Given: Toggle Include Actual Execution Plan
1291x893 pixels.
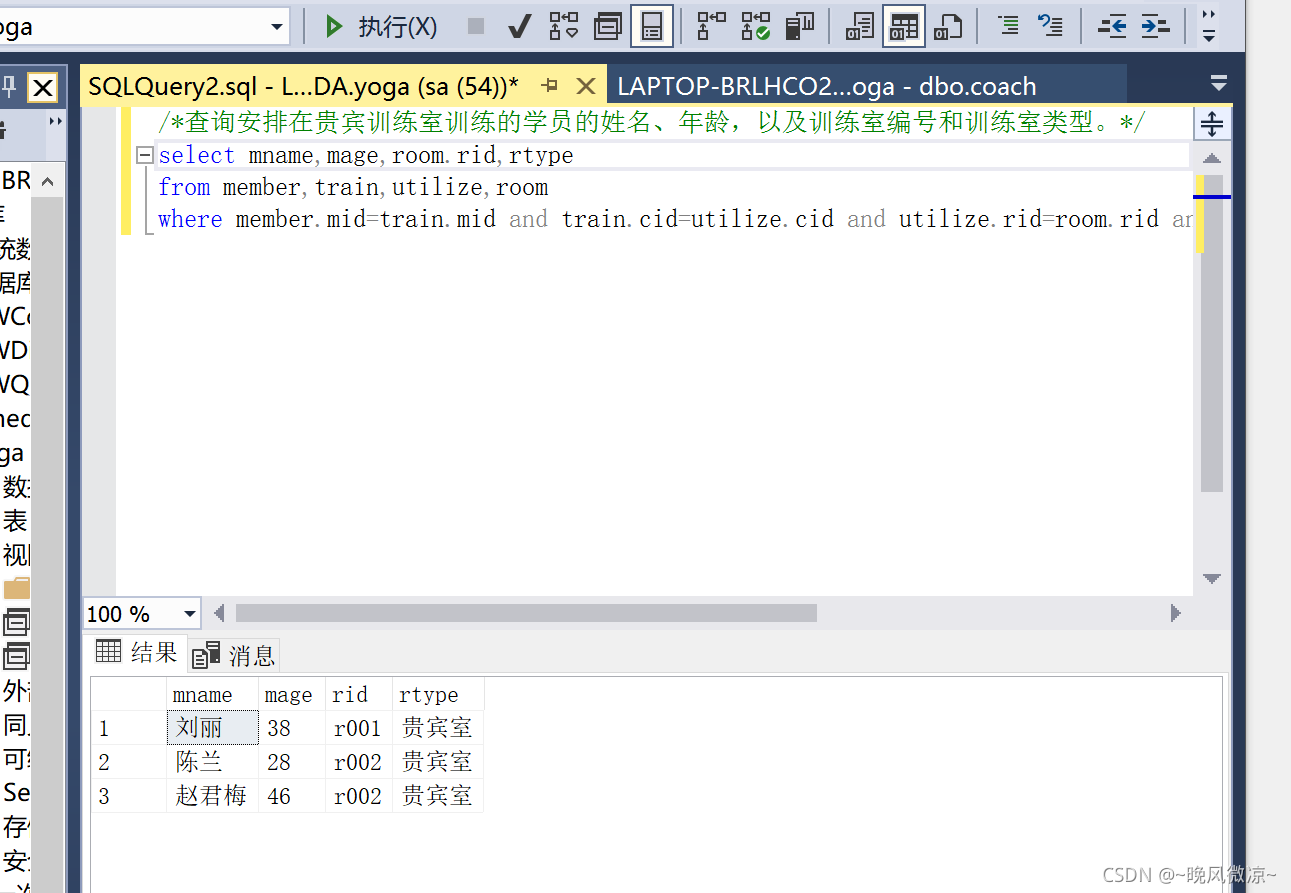Looking at the screenshot, I should click(711, 27).
